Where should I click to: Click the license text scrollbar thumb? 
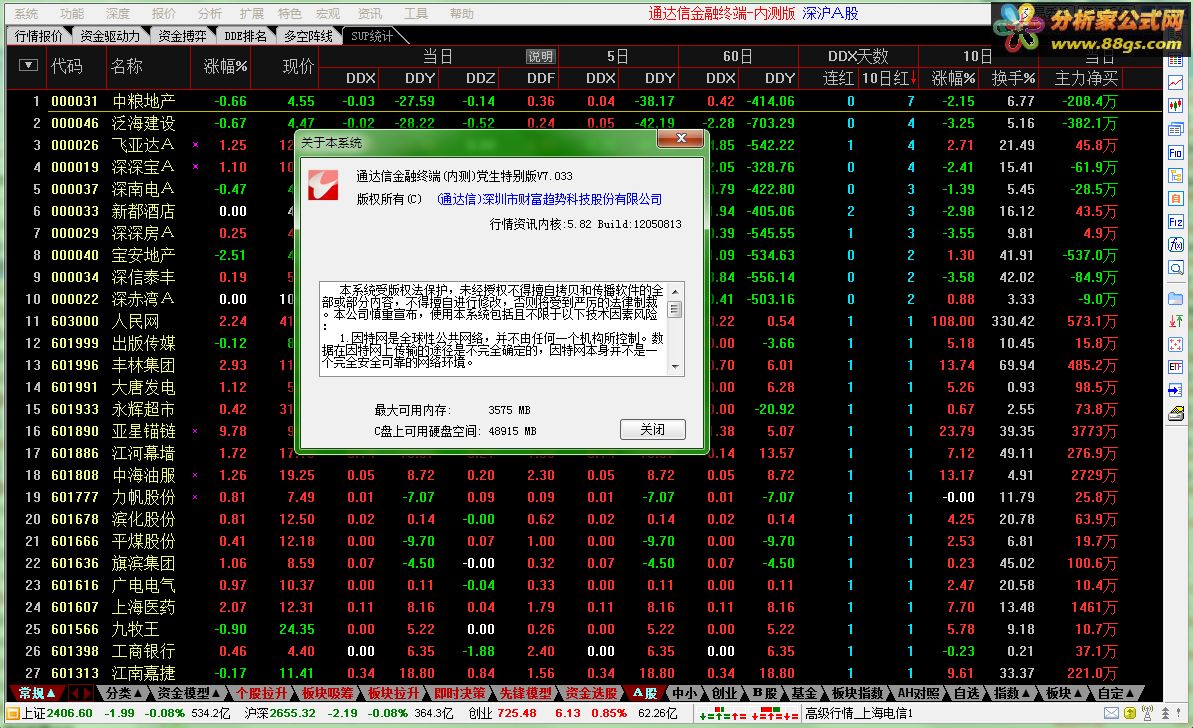pyautogui.click(x=674, y=309)
